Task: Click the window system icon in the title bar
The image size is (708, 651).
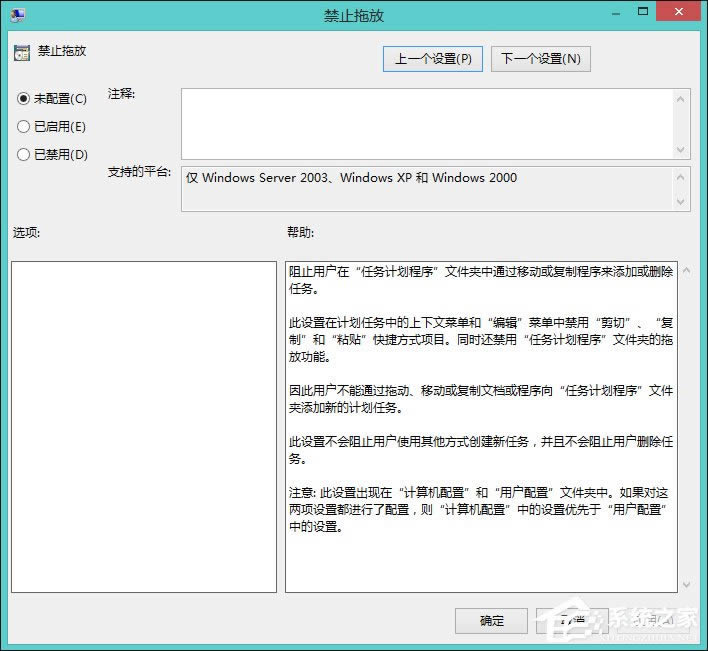Action: click(18, 15)
